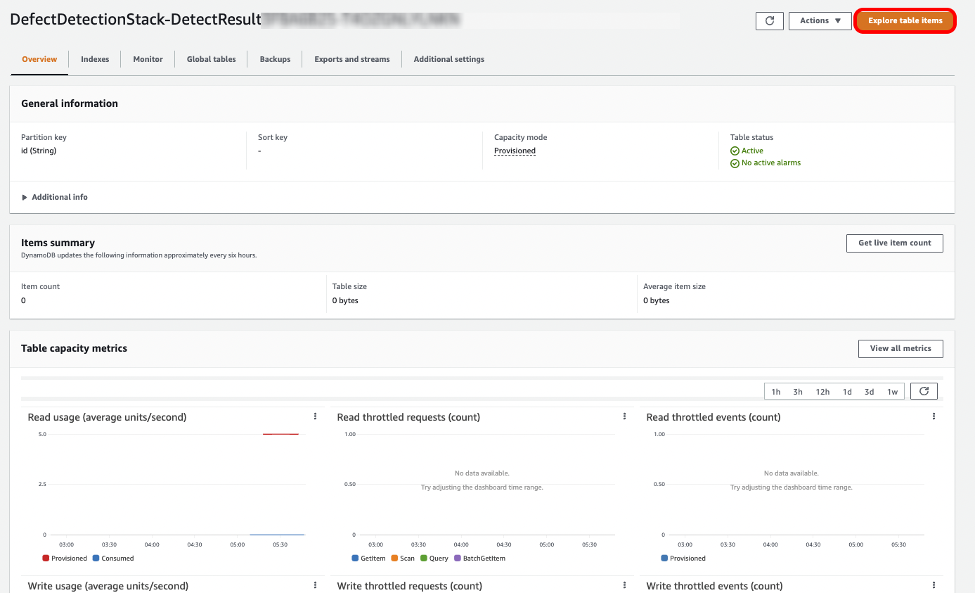Set metrics time range to 1w
The width and height of the screenshot is (977, 593).
point(892,392)
